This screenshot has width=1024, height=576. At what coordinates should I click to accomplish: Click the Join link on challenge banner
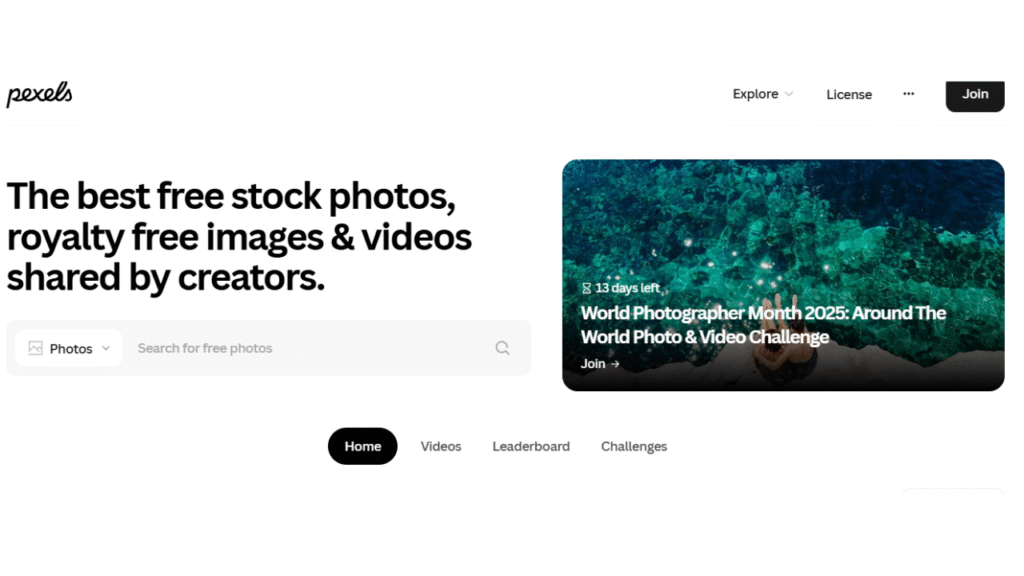coord(600,364)
